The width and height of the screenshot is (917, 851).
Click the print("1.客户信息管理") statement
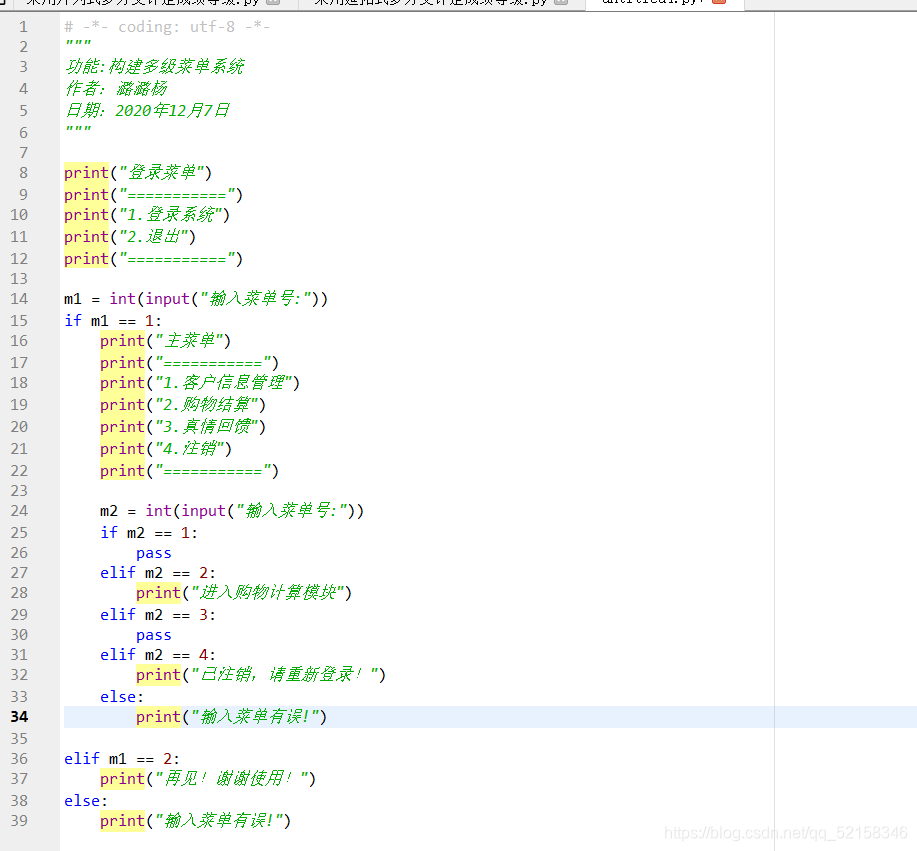[200, 383]
